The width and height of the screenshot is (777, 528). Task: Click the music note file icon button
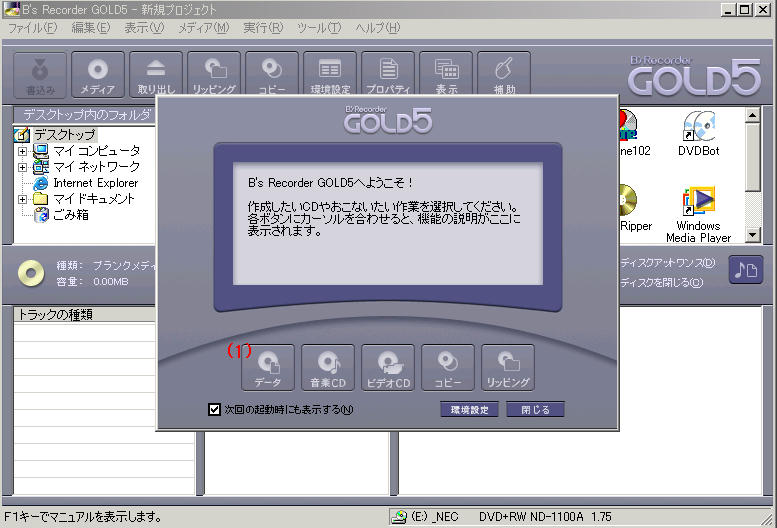tap(745, 270)
